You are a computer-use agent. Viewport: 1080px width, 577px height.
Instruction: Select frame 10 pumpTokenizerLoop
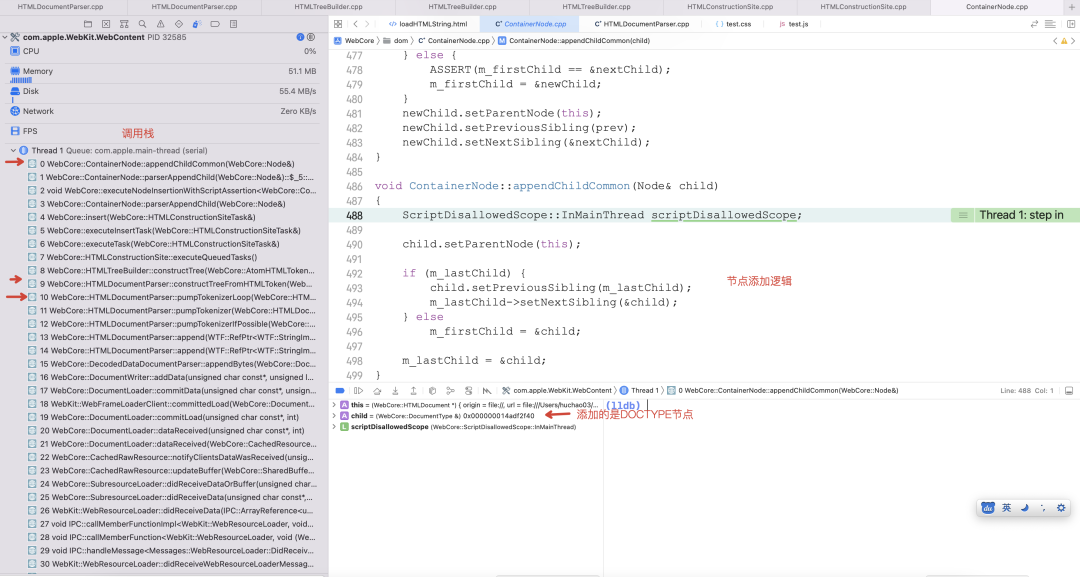tap(172, 297)
